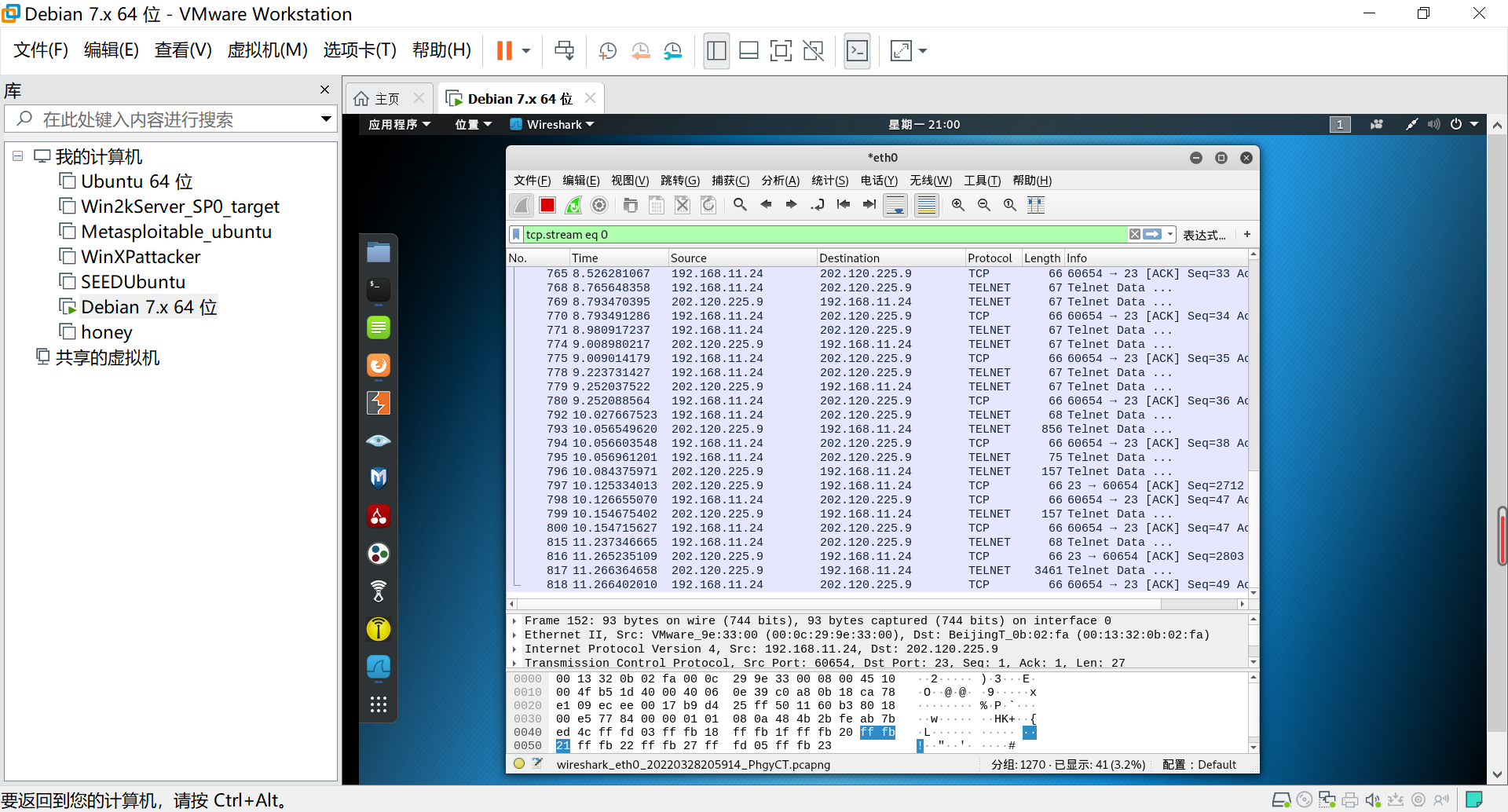Select WinXPattacker virtual machine
This screenshot has height=812, width=1508.
point(141,257)
